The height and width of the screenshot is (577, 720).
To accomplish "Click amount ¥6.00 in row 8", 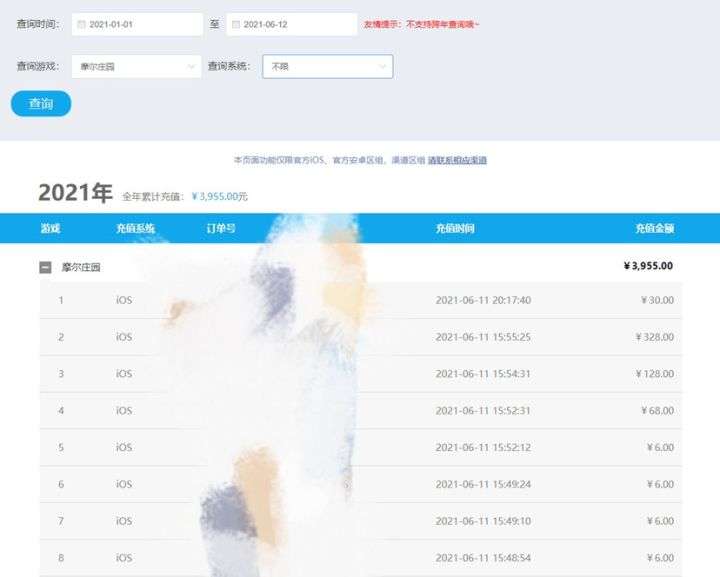I will point(660,558).
